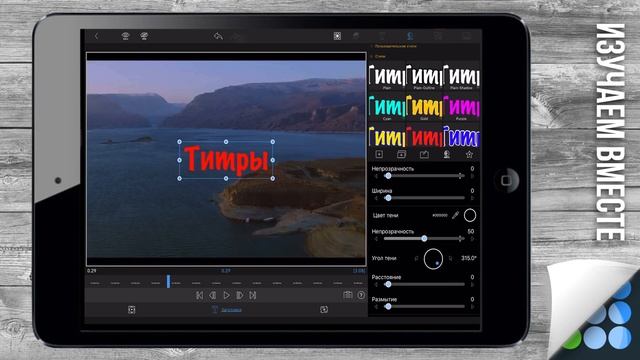Image resolution: width=640 pixels, height=360 pixels.
Task: Click the camera snapshot icon
Action: click(348, 295)
